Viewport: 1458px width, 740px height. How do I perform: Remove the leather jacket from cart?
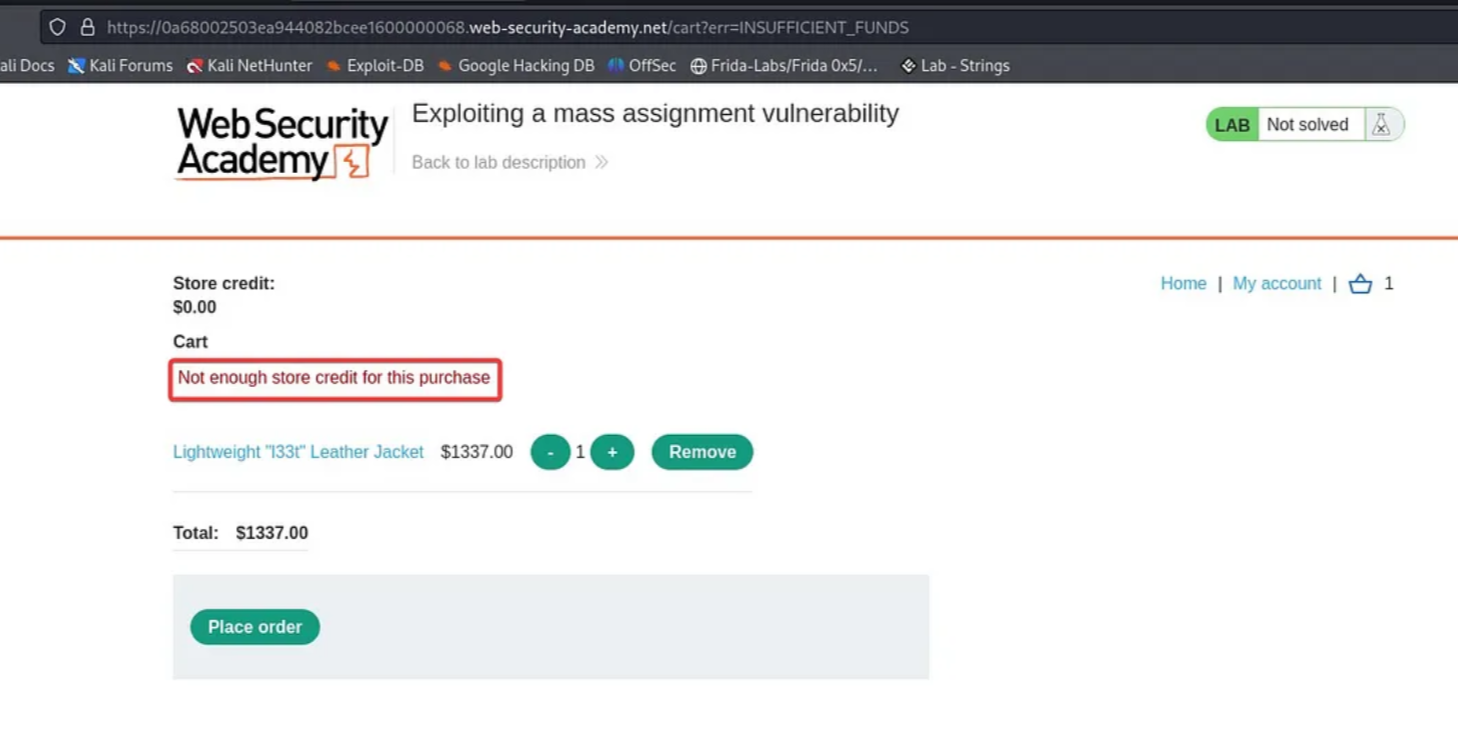pyautogui.click(x=702, y=452)
